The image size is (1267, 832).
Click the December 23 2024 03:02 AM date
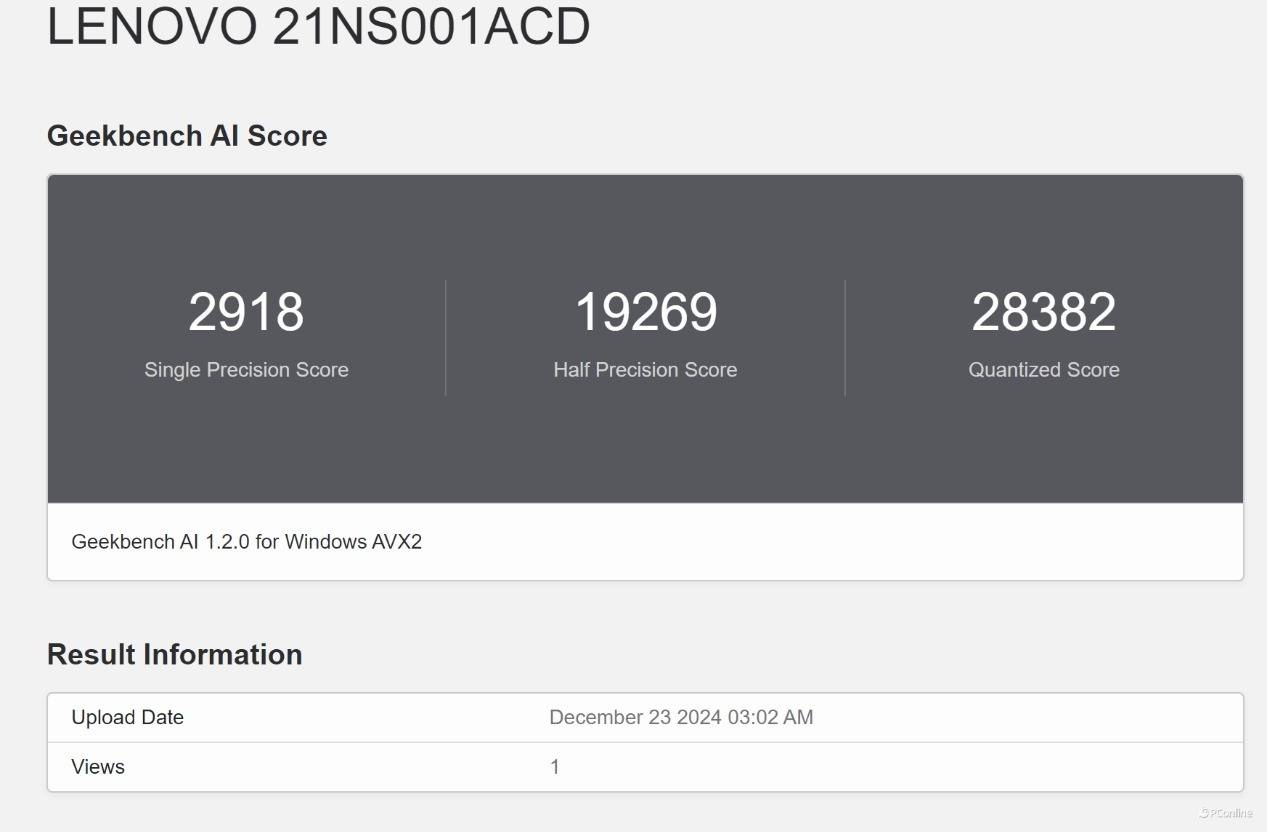(x=681, y=718)
